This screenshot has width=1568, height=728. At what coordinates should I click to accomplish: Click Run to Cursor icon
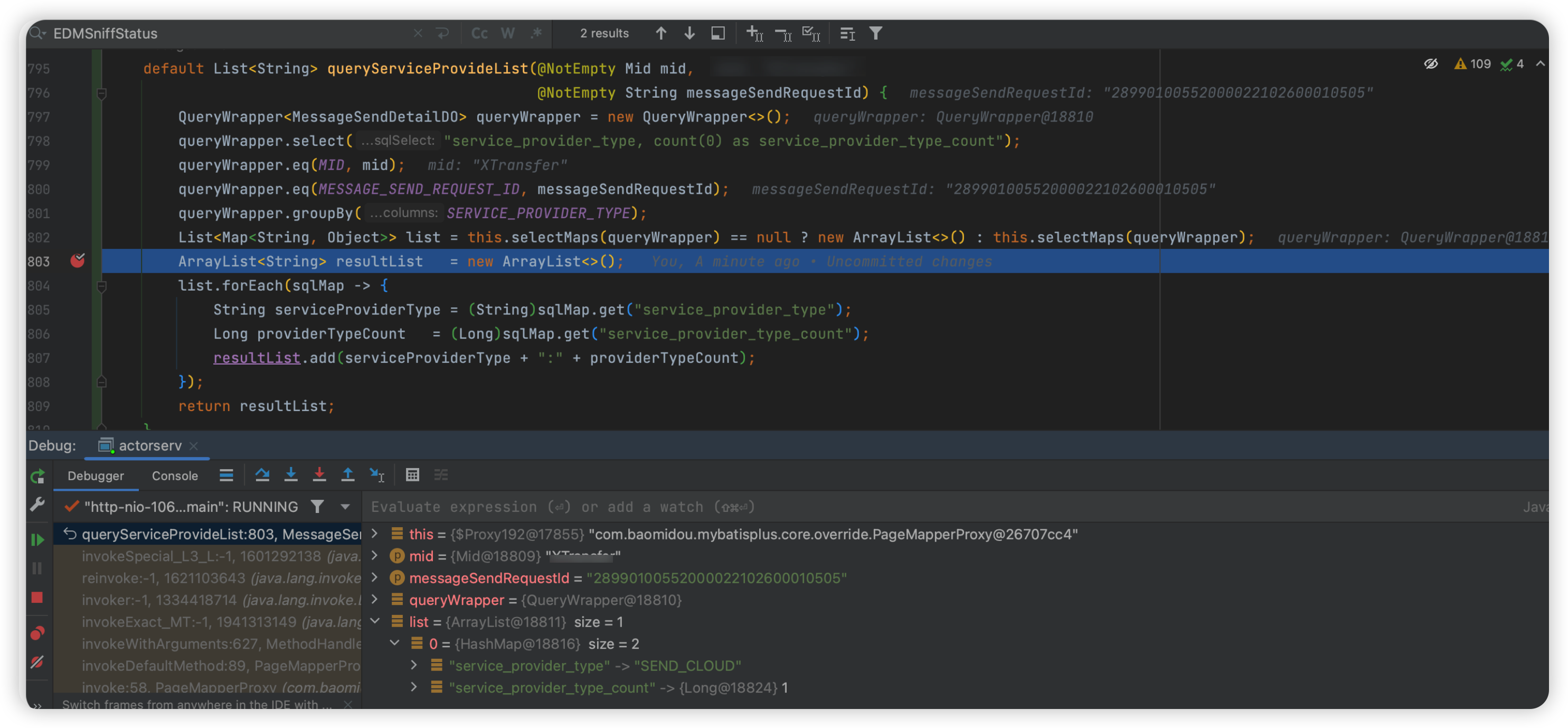377,475
